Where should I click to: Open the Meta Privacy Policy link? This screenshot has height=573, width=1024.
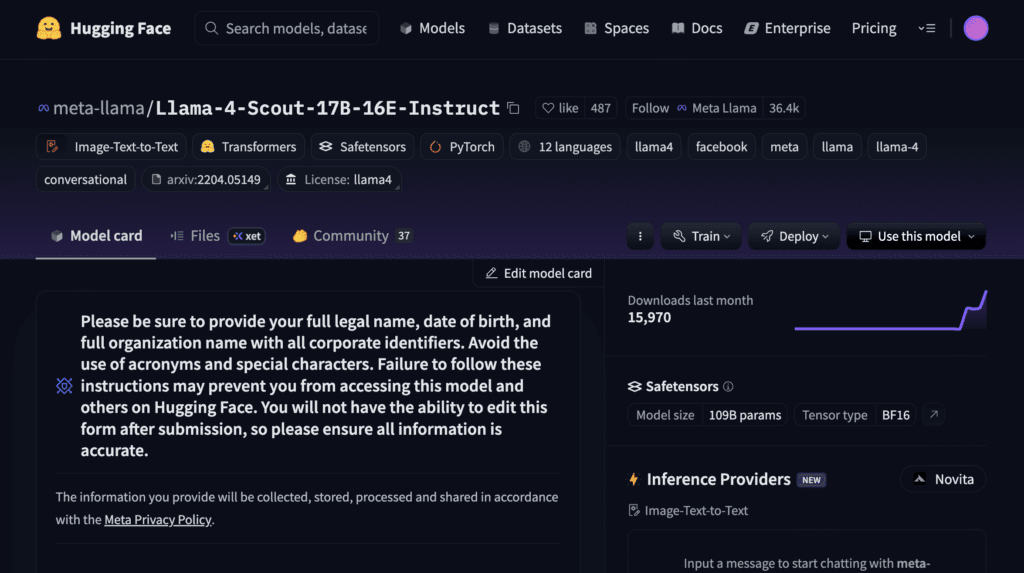[157, 520]
